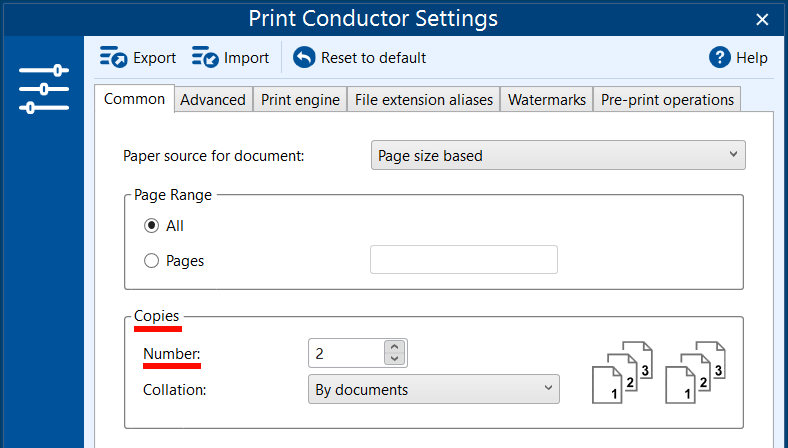
Task: Increase number of copies with up arrow
Action: (394, 347)
